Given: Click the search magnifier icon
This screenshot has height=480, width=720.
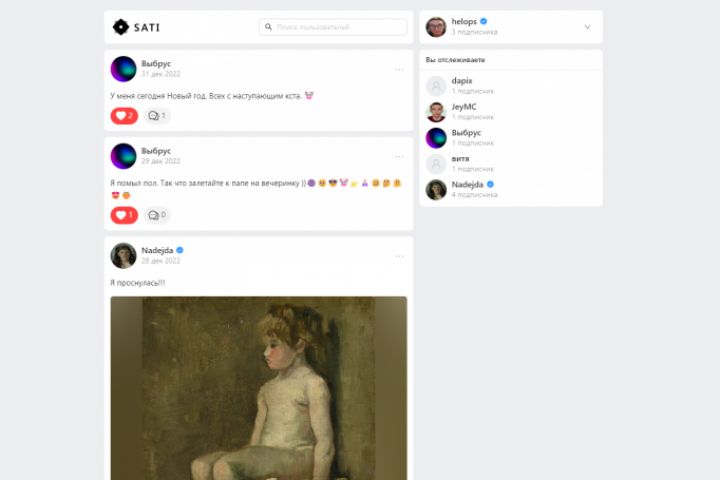Looking at the screenshot, I should (x=269, y=27).
